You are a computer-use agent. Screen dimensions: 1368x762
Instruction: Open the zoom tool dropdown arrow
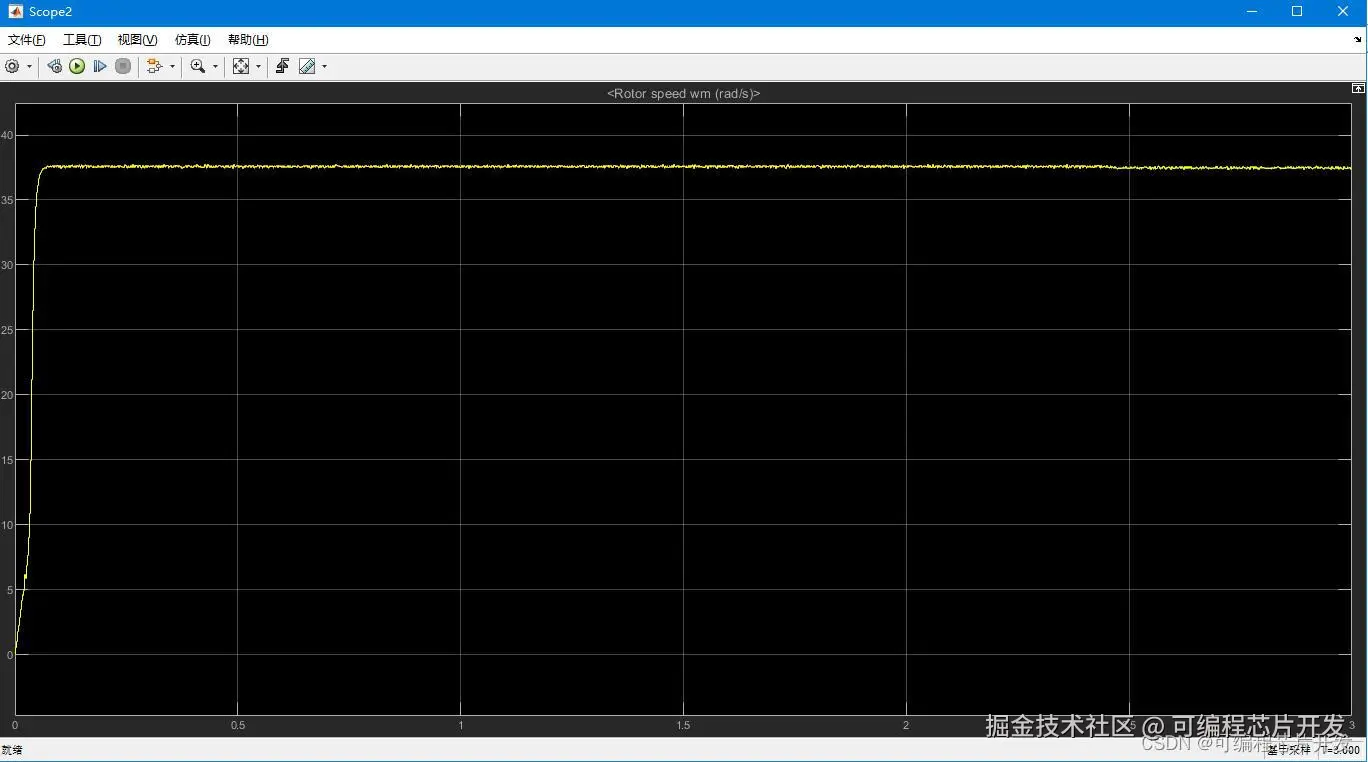[x=215, y=67]
